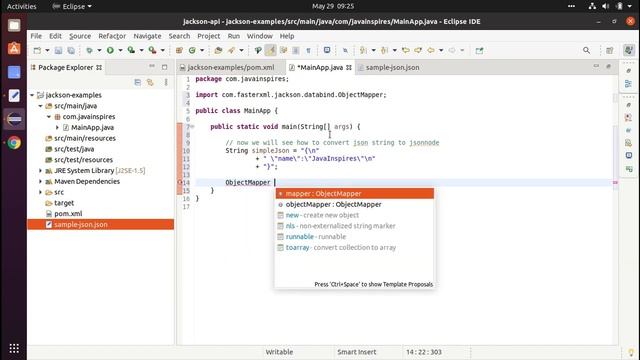Open the Refactor menu

(112, 36)
